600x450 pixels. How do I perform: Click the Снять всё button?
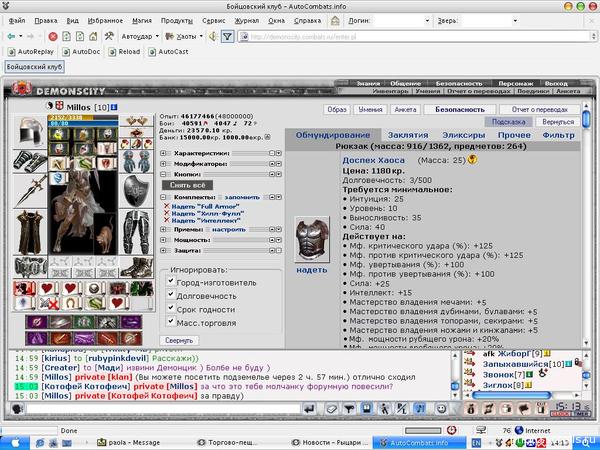tap(188, 185)
